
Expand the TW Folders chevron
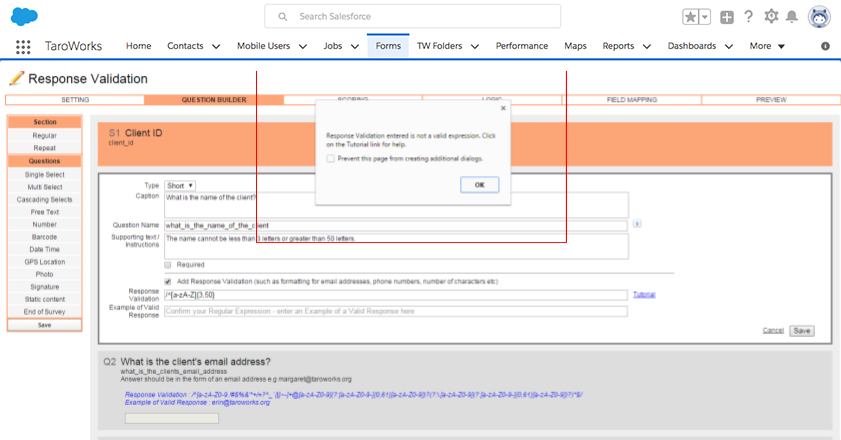coord(475,47)
